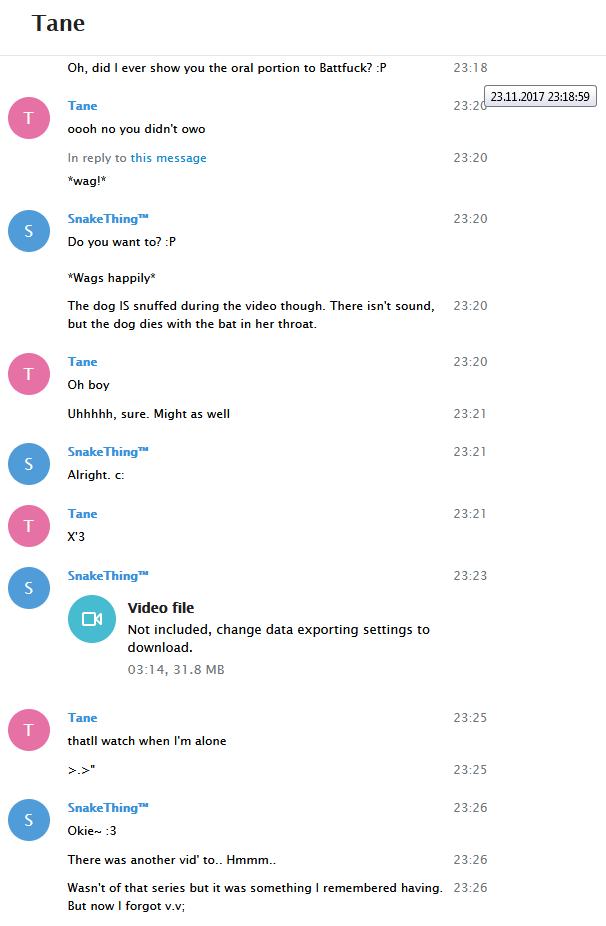Click the blue S avatar beside the Video file attachment
The image size is (606, 926).
coord(29,588)
